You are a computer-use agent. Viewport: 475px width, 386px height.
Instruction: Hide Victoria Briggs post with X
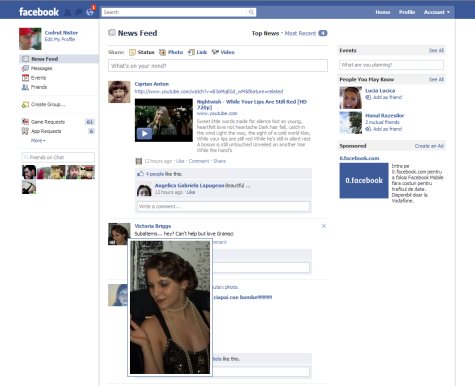pyautogui.click(x=324, y=226)
